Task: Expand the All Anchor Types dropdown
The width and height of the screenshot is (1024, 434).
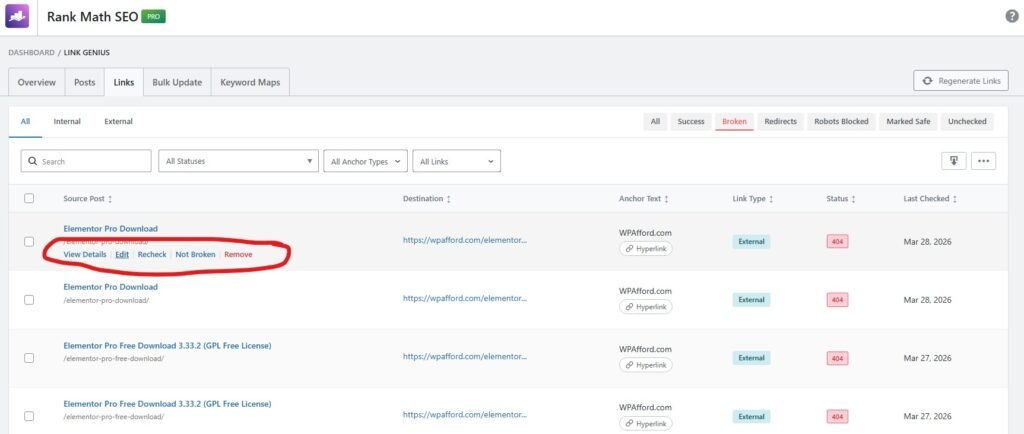Action: coord(365,161)
